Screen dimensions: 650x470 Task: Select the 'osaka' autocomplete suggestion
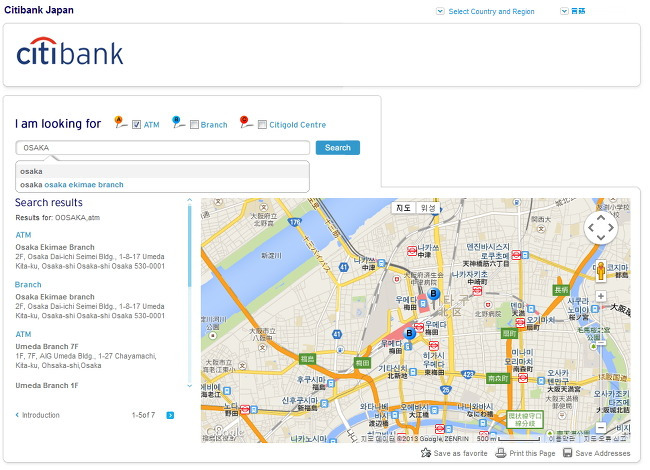tap(162, 171)
